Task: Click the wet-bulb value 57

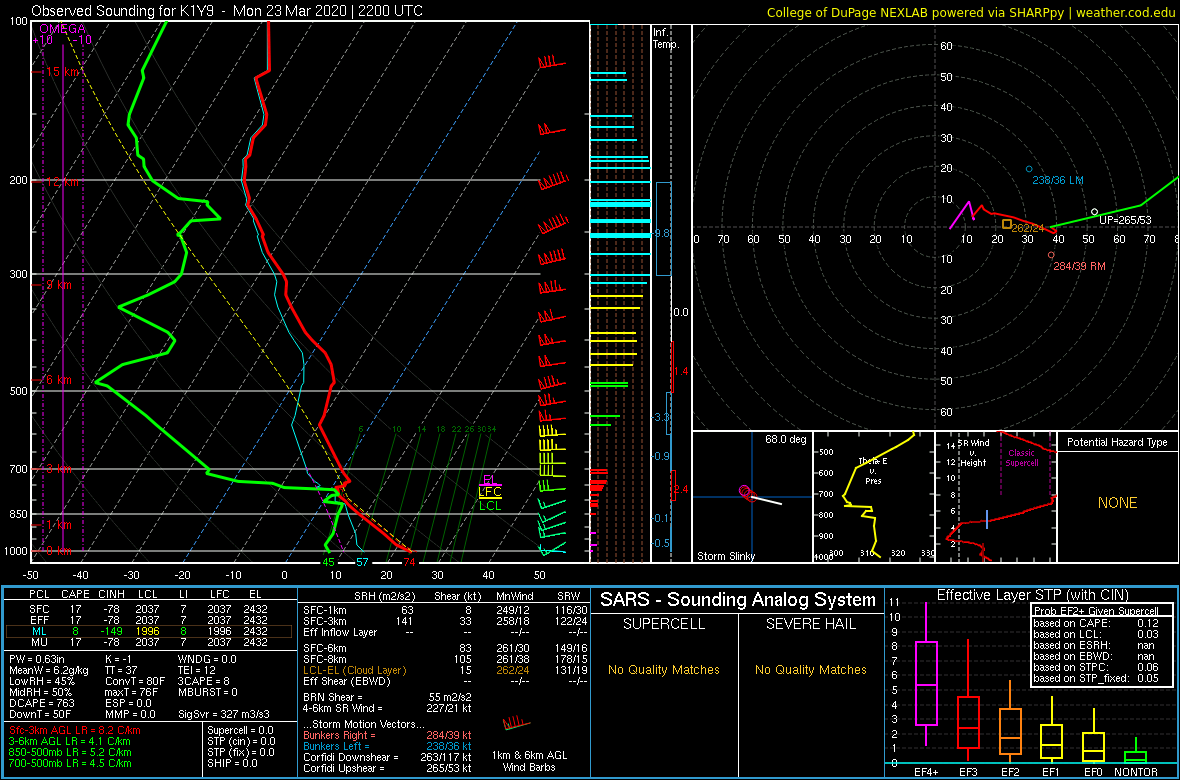Action: 362,562
